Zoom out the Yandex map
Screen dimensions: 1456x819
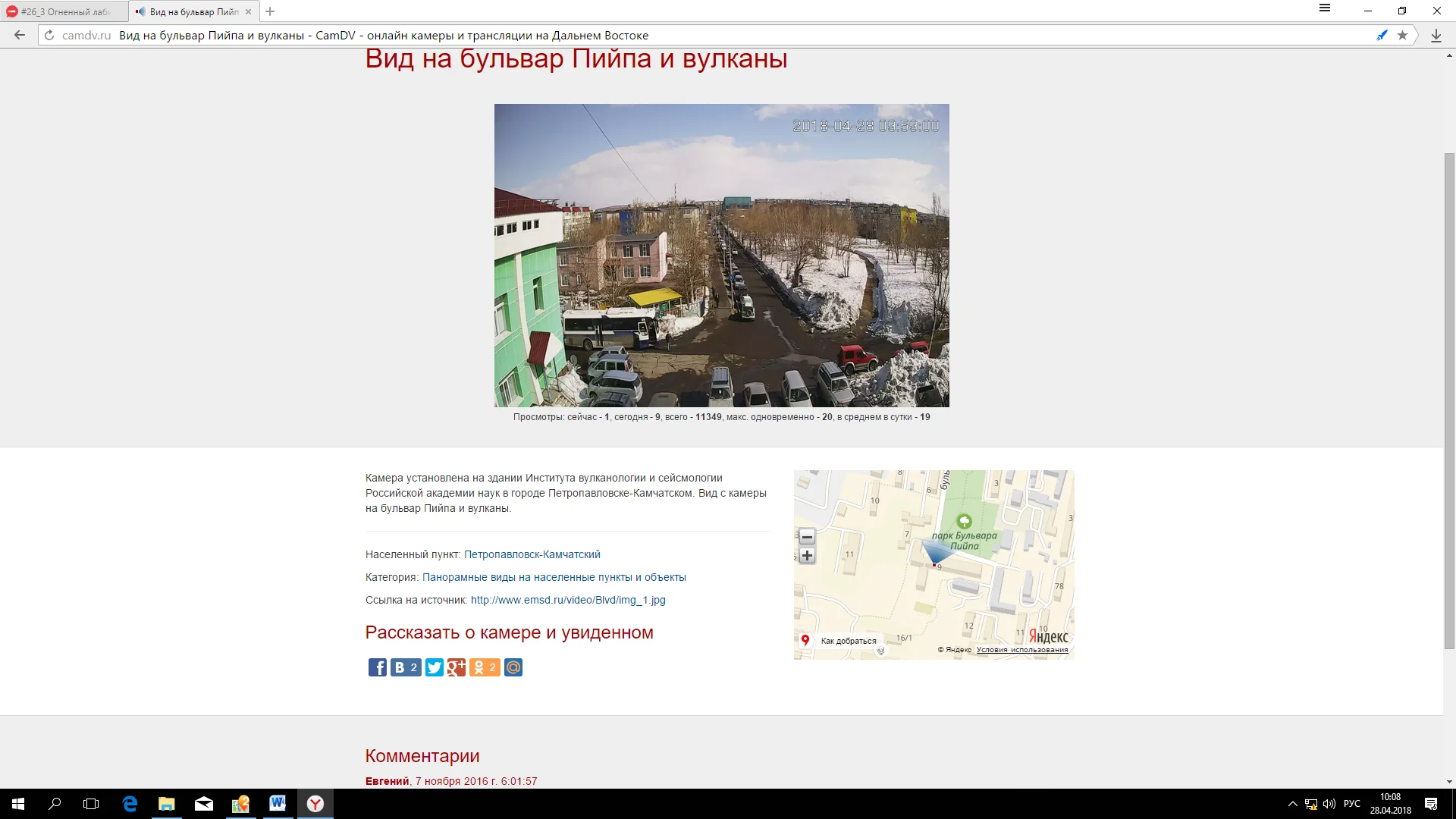click(807, 537)
